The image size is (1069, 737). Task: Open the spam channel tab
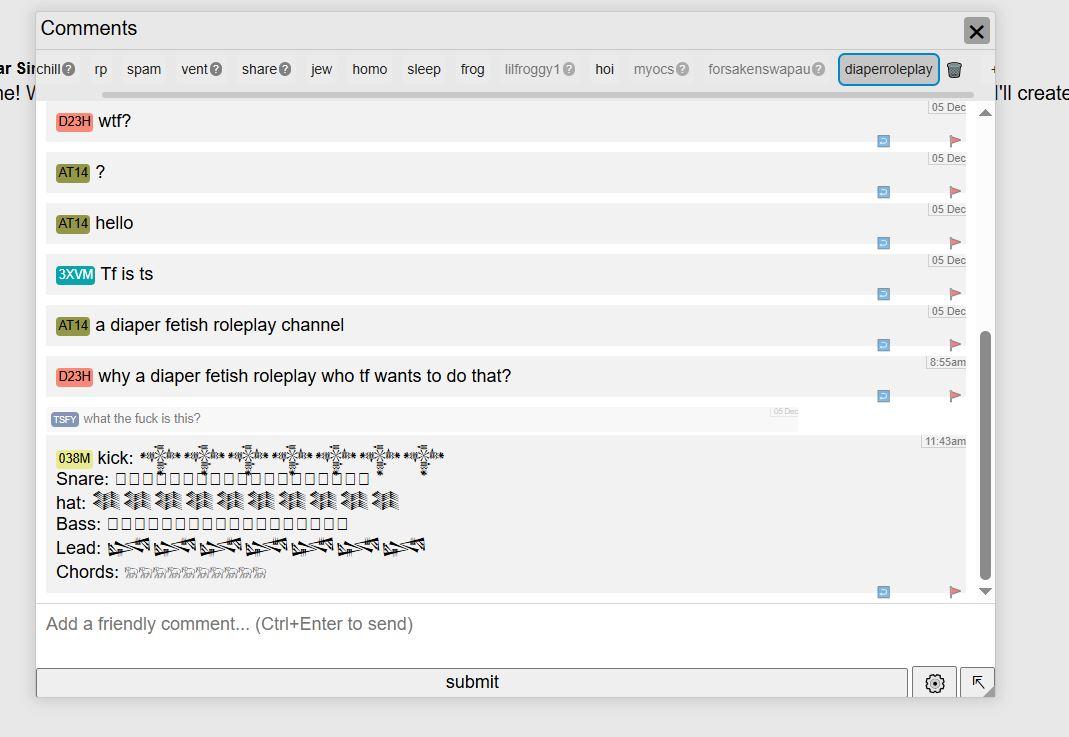(x=144, y=70)
